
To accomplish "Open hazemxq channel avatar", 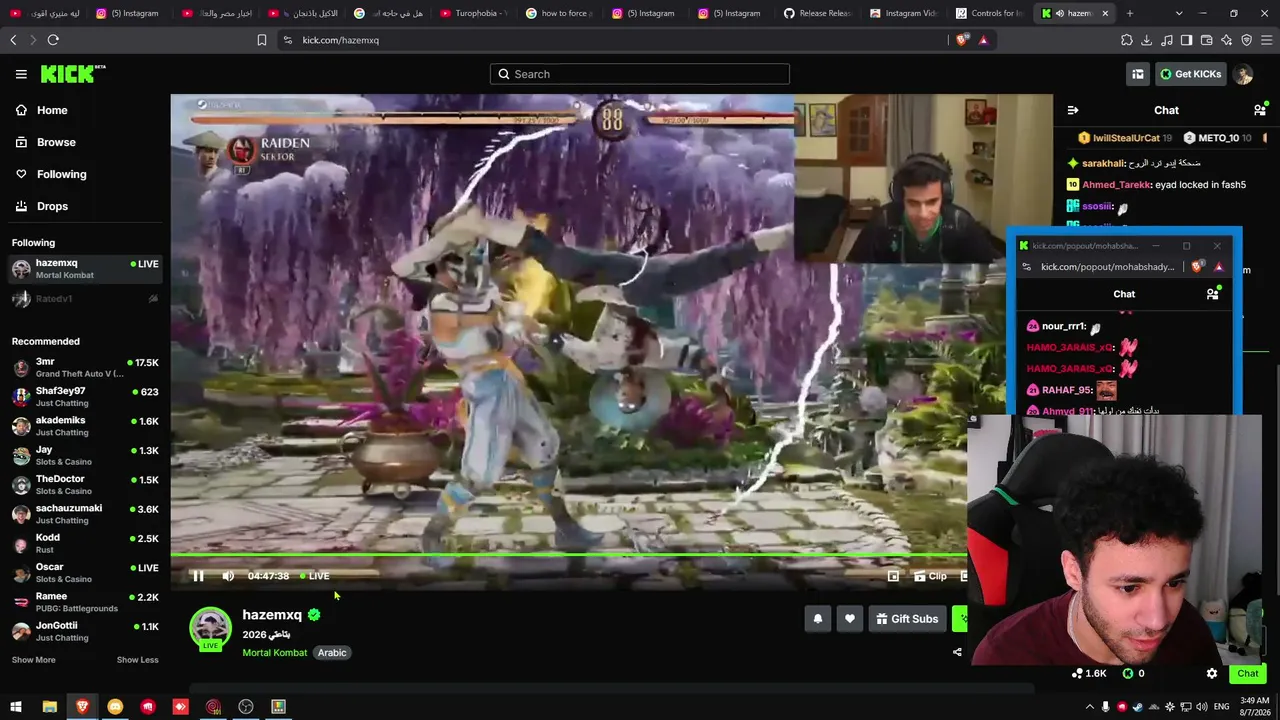I will (210, 628).
